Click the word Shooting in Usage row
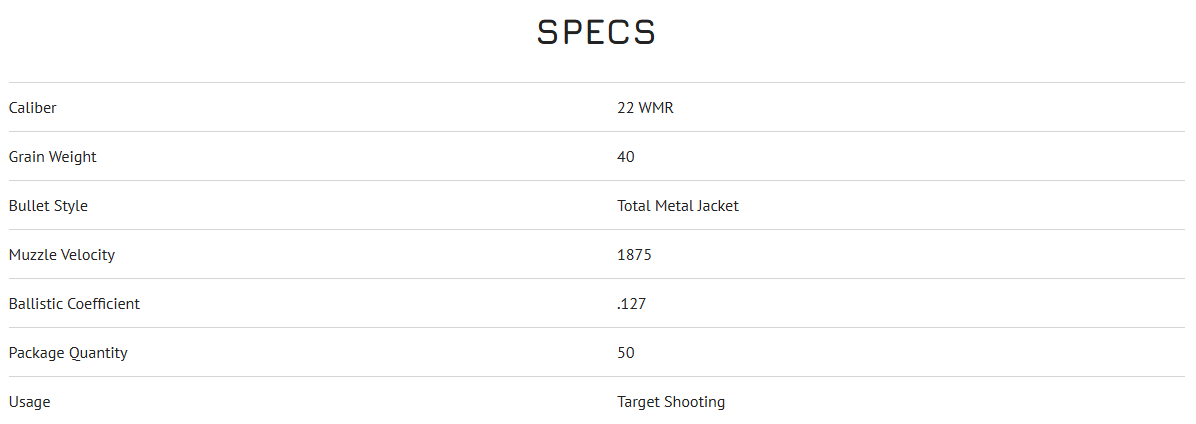 coord(695,402)
